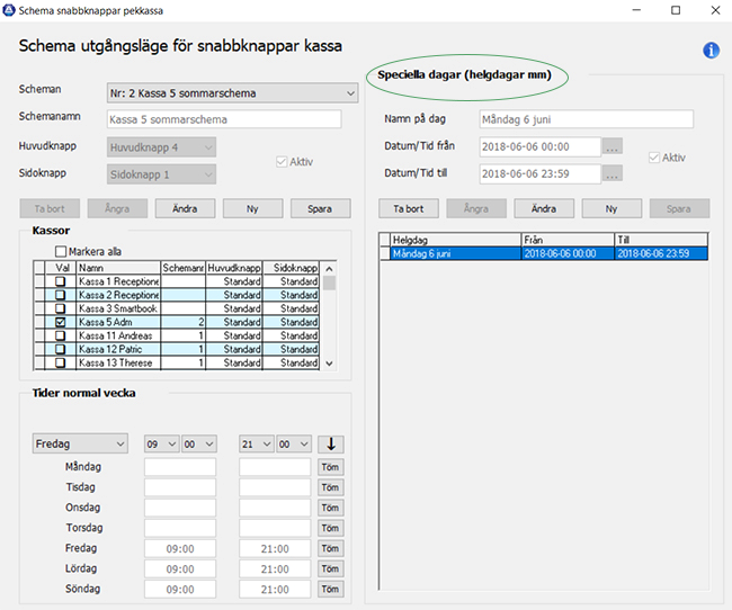Click the app icon in title bar
732x610 pixels.
click(x=9, y=10)
